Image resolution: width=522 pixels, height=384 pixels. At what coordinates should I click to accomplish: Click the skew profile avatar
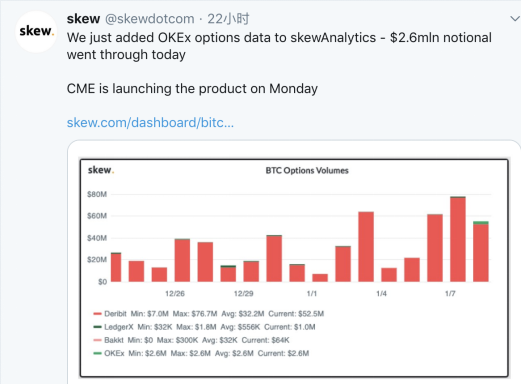click(x=35, y=32)
